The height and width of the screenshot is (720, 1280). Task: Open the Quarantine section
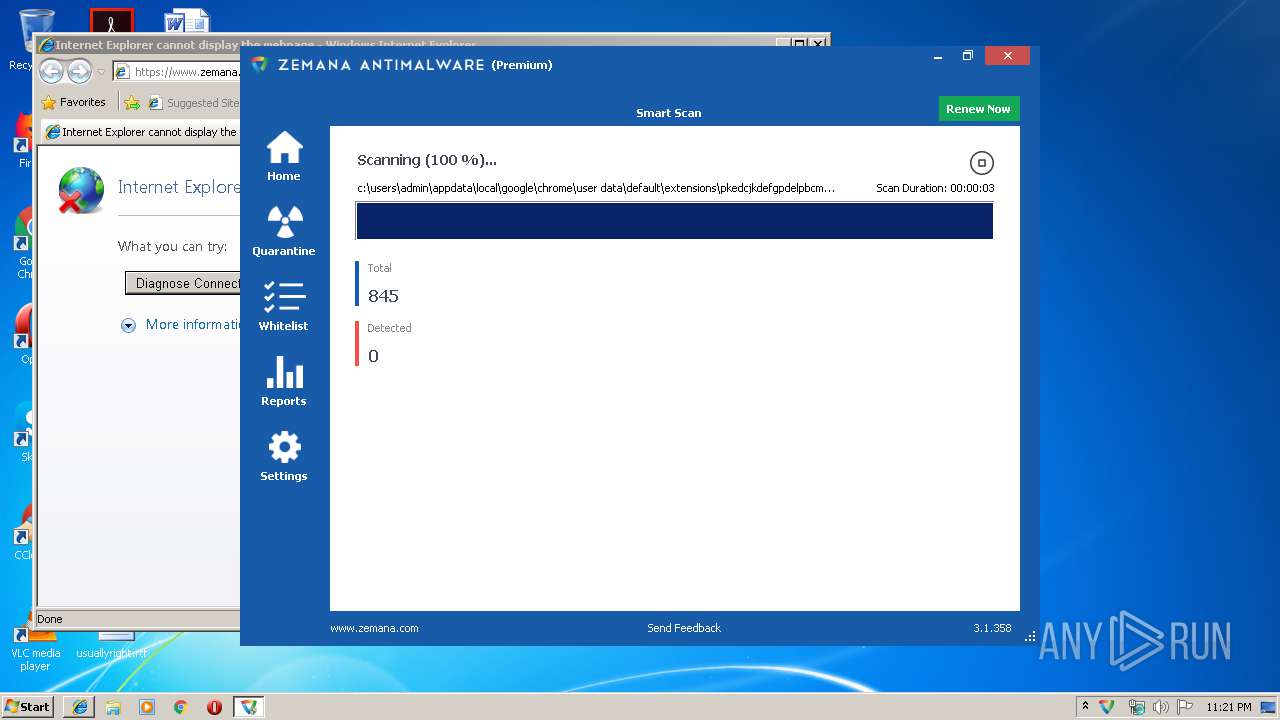284,231
